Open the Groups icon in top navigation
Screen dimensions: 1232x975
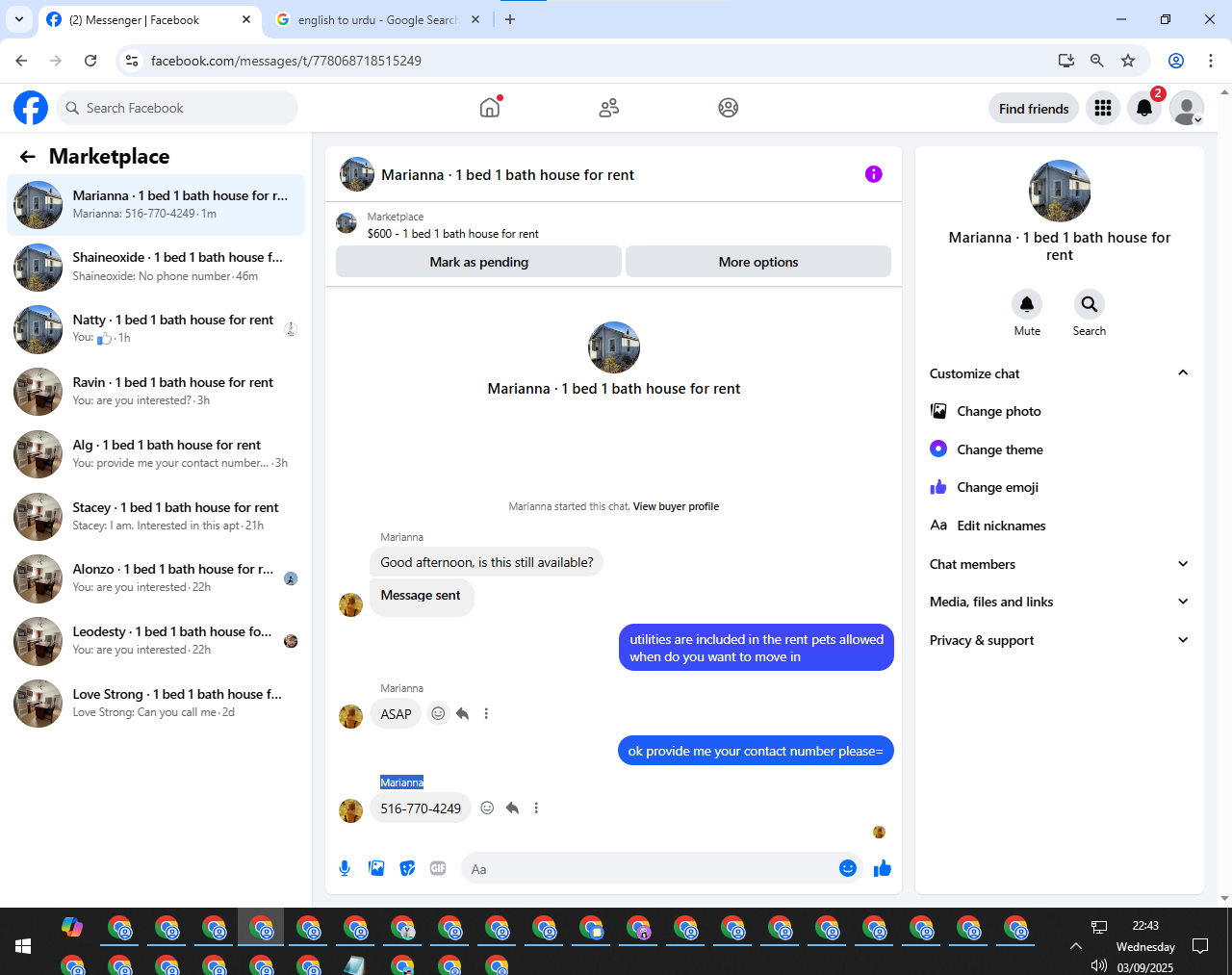pyautogui.click(x=729, y=108)
